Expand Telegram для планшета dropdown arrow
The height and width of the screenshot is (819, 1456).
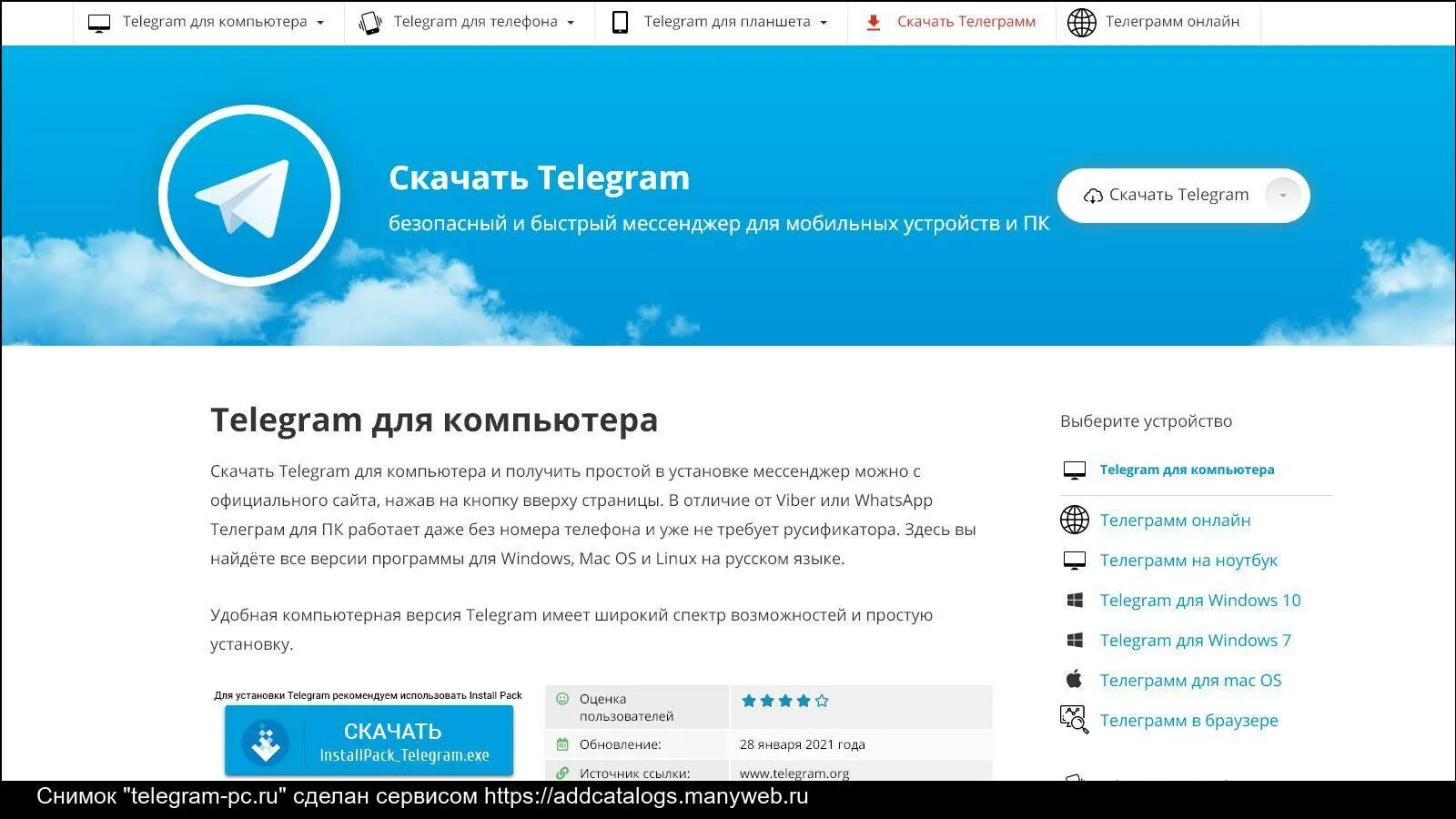pos(824,23)
